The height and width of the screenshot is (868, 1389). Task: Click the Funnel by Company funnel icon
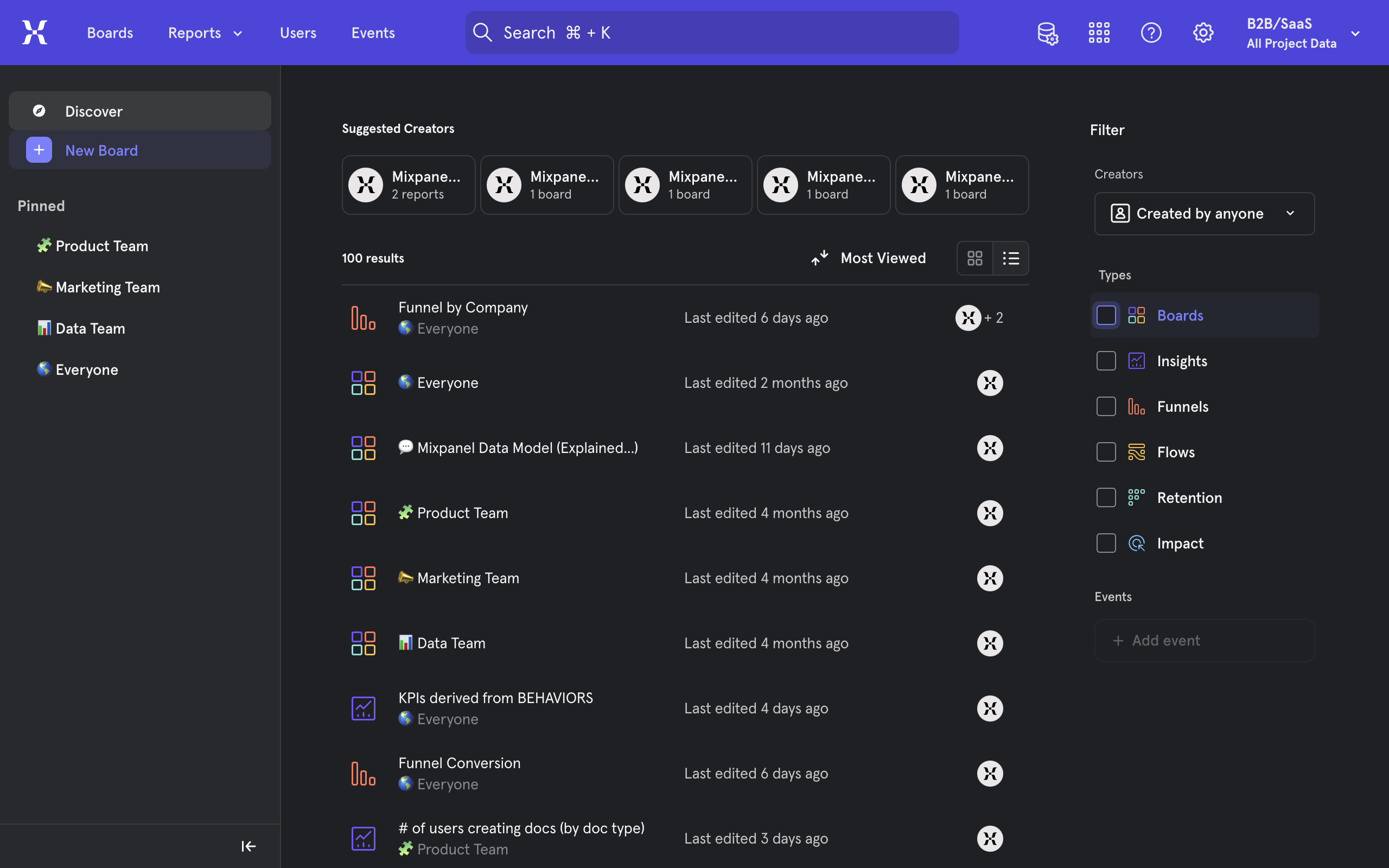364,317
